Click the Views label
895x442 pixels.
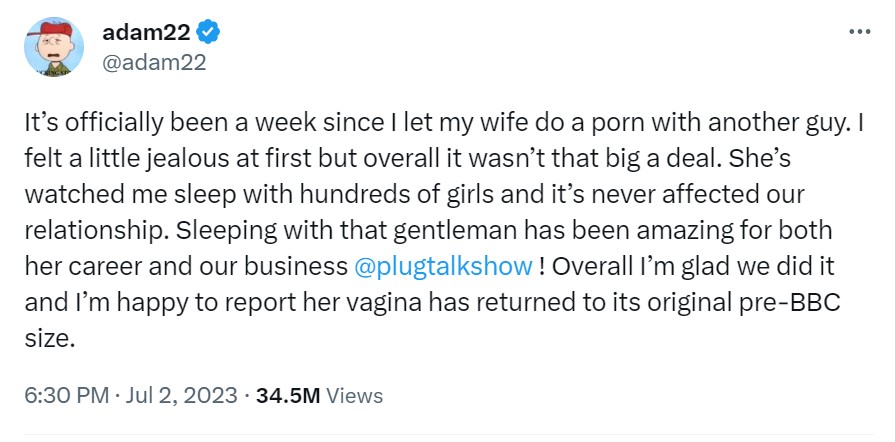(x=354, y=395)
